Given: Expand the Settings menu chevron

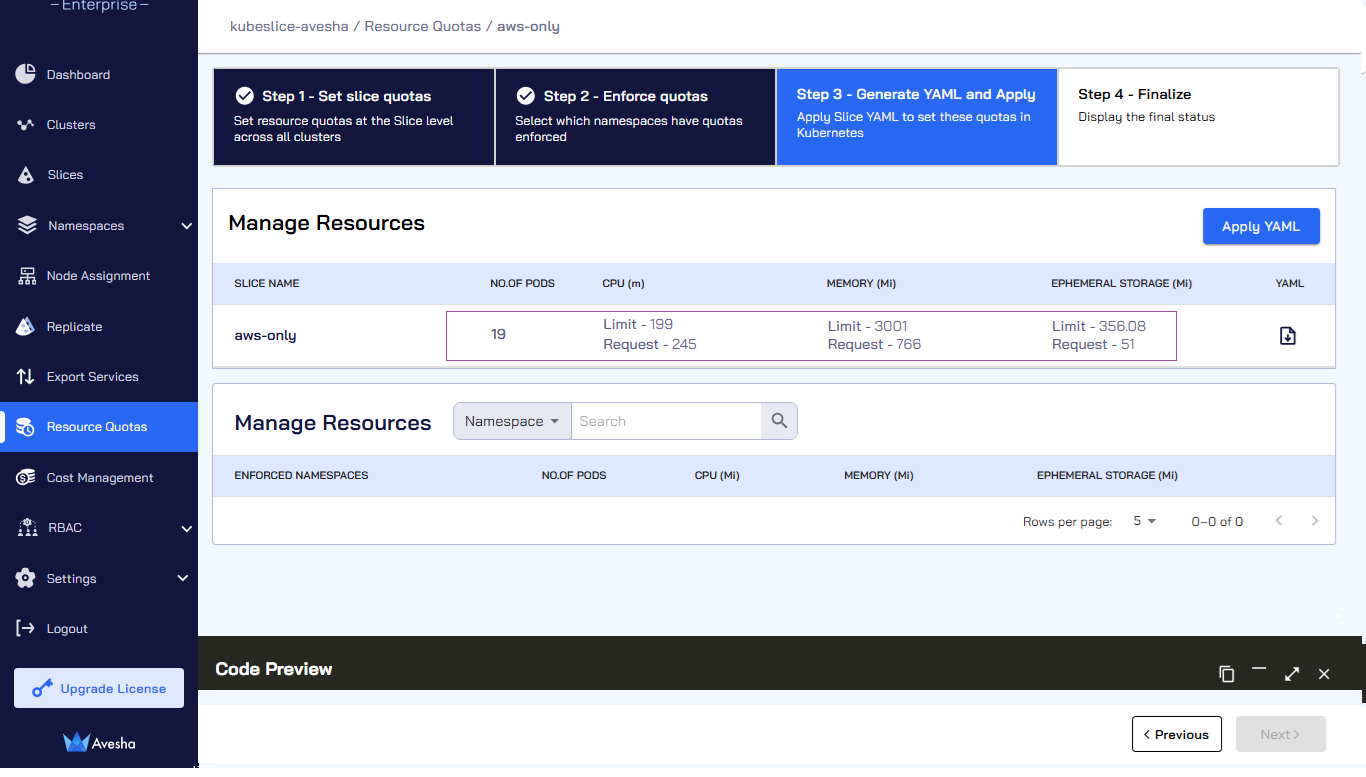Looking at the screenshot, I should point(183,578).
